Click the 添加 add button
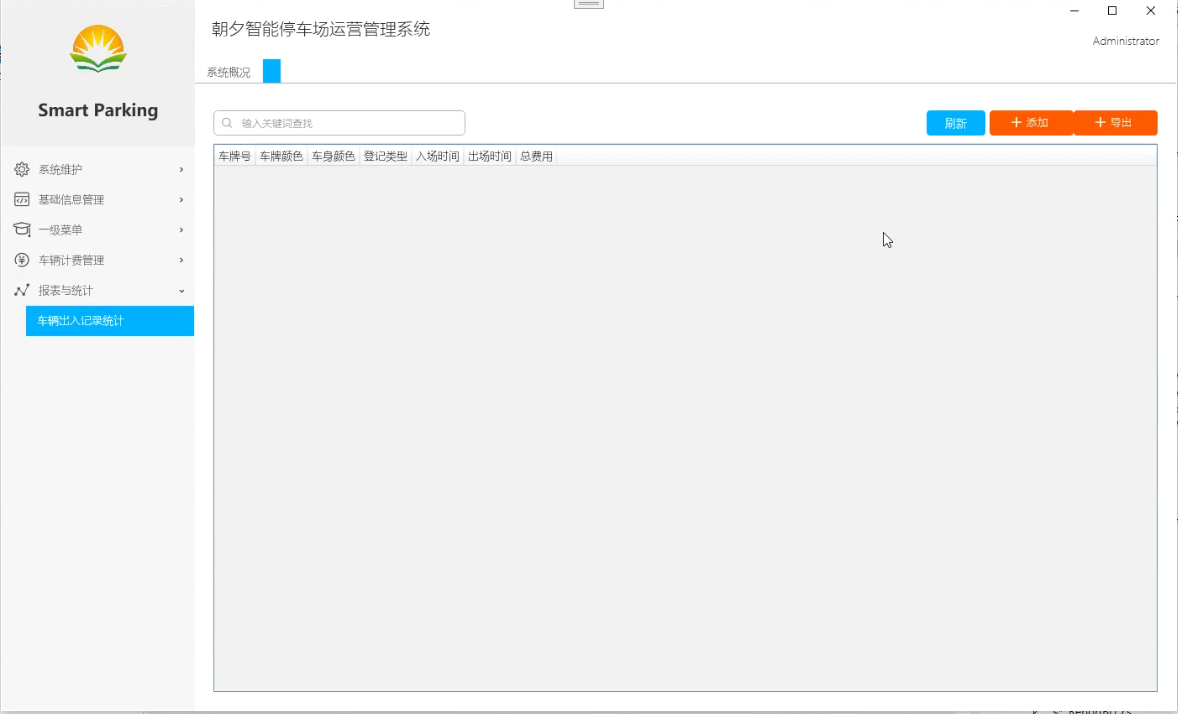Viewport: 1178px width, 714px height. pyautogui.click(x=1031, y=123)
